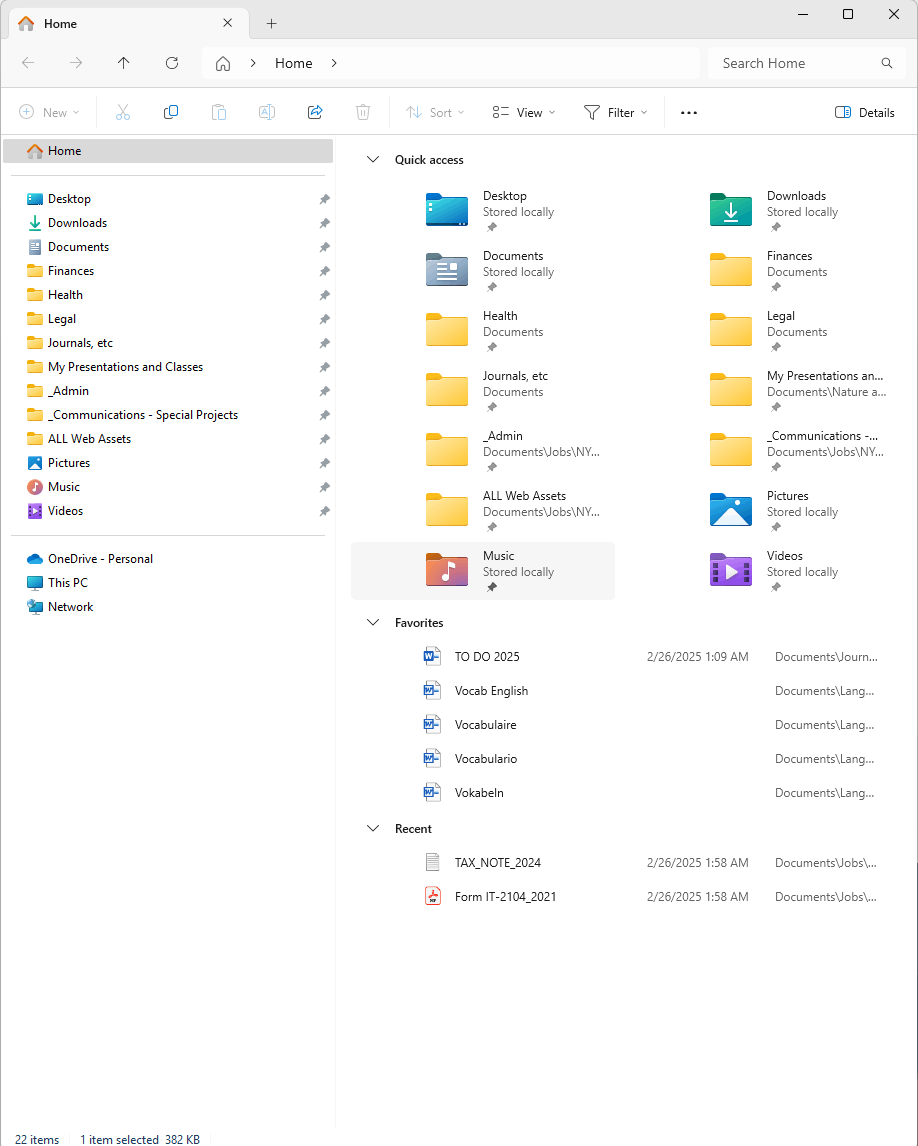The image size is (918, 1146).
Task: Unpin _Admin in the navigation pane
Action: [325, 391]
